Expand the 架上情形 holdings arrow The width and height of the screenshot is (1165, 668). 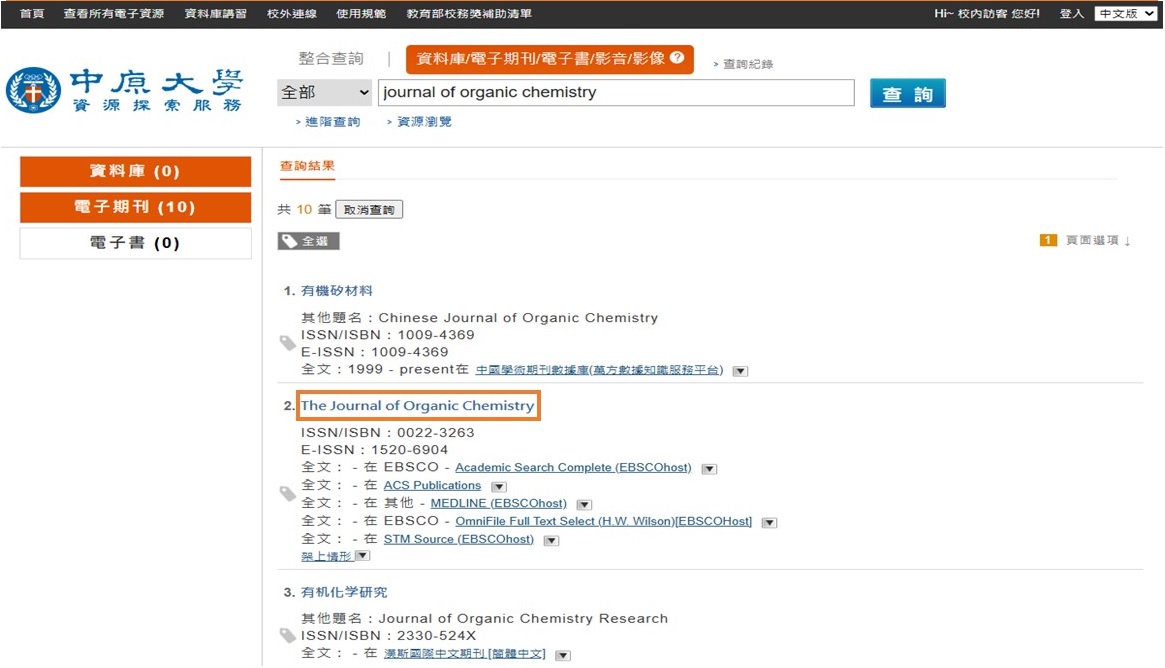point(363,556)
